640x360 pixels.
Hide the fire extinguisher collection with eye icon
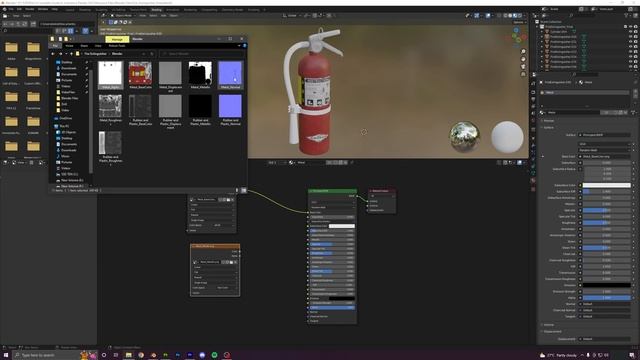pos(631,27)
